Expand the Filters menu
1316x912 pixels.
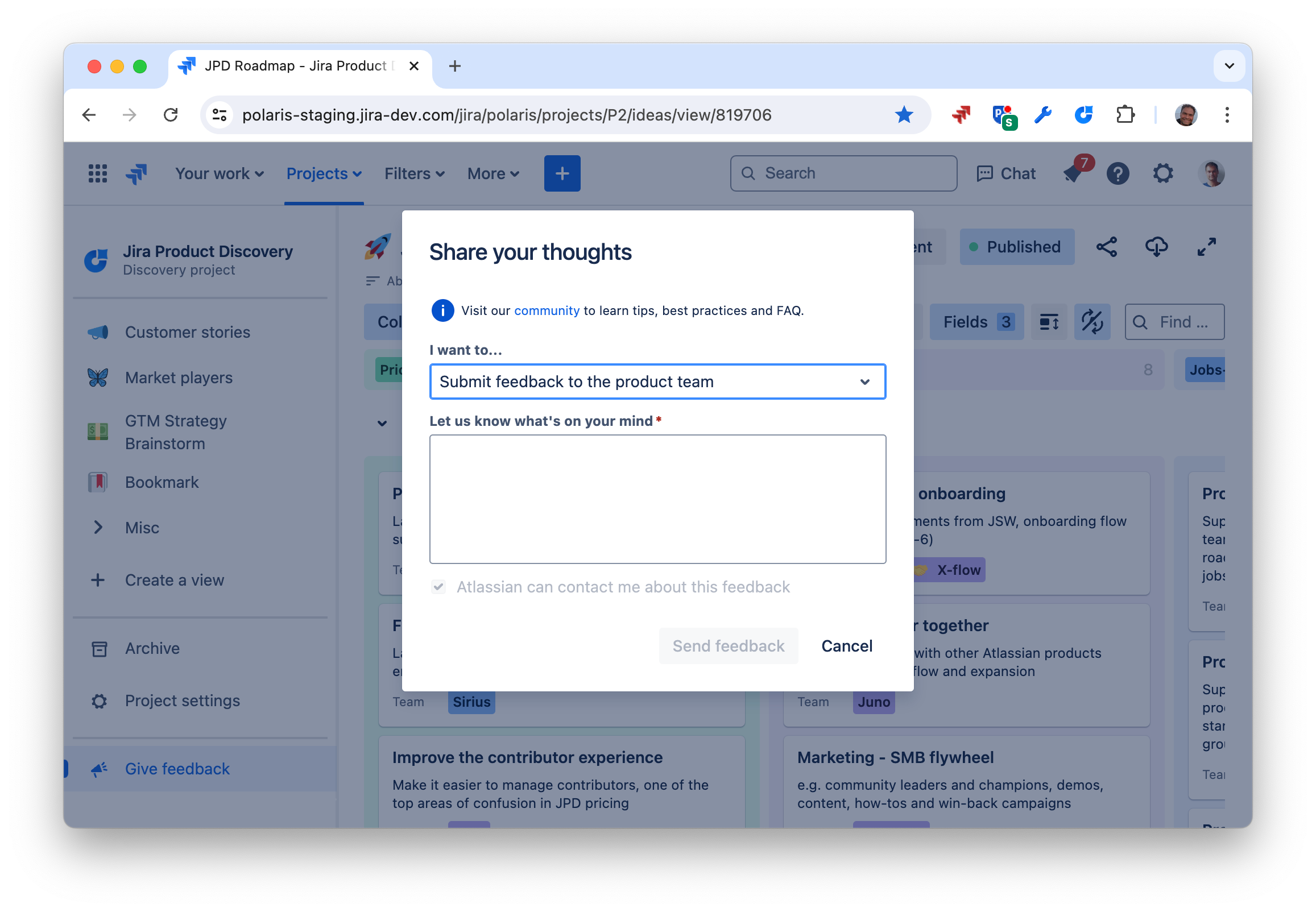(414, 173)
